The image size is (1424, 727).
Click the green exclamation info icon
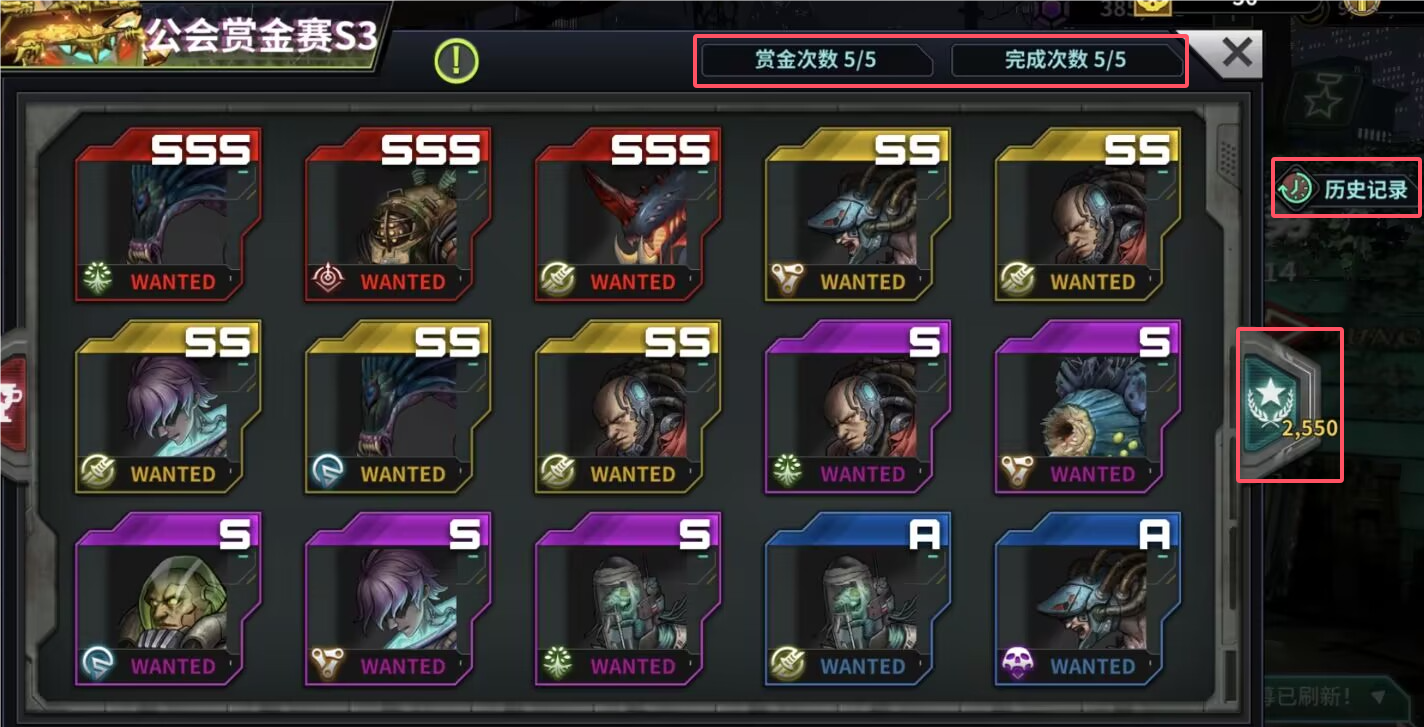tap(456, 61)
